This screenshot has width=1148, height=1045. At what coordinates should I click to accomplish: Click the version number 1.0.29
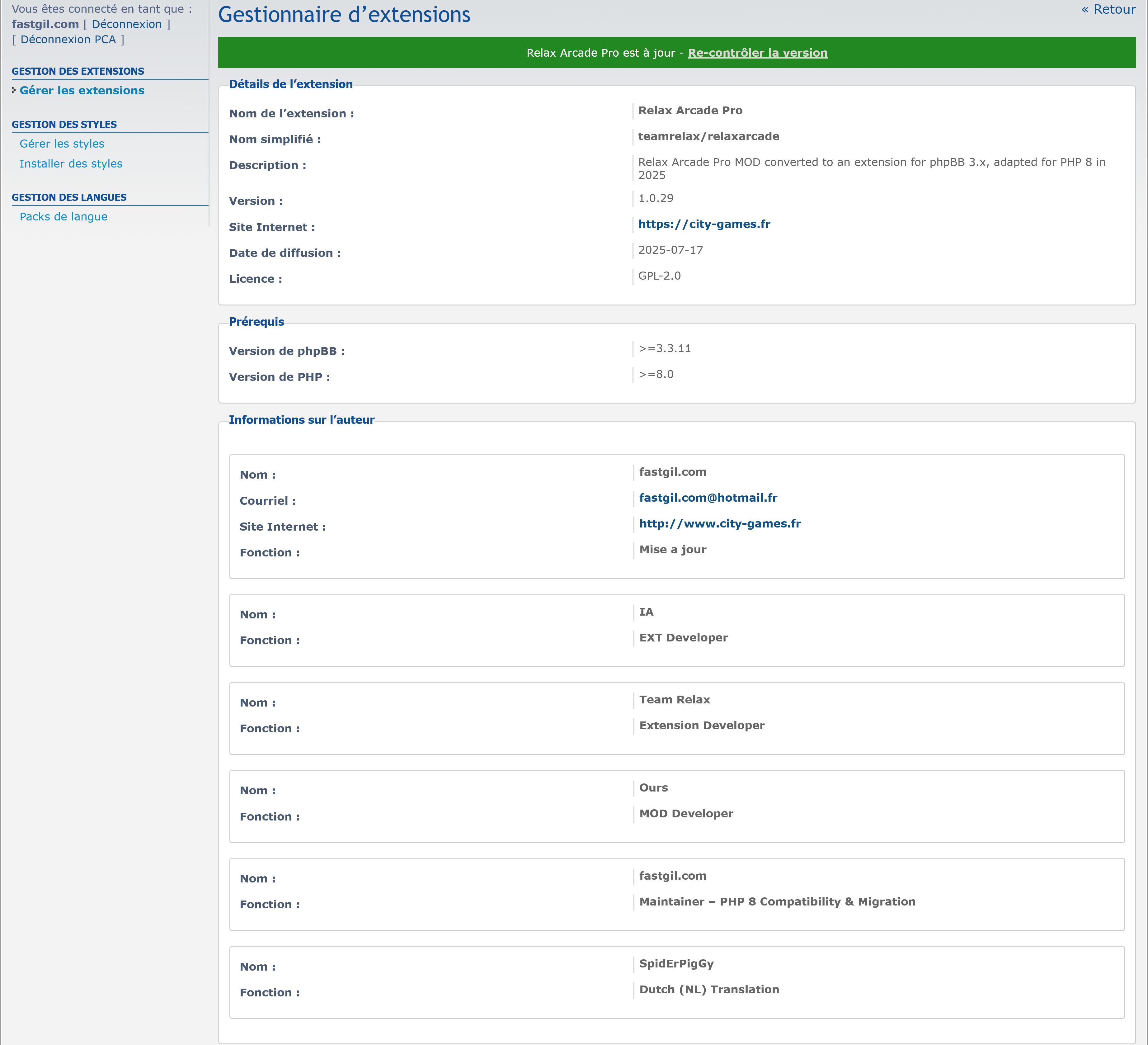point(656,198)
